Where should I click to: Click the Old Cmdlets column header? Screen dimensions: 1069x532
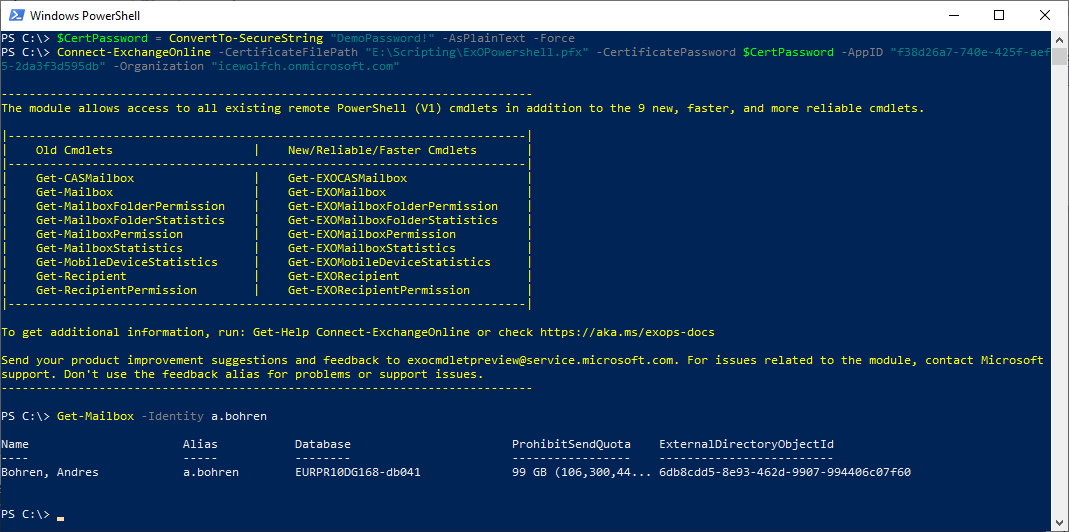tap(74, 150)
